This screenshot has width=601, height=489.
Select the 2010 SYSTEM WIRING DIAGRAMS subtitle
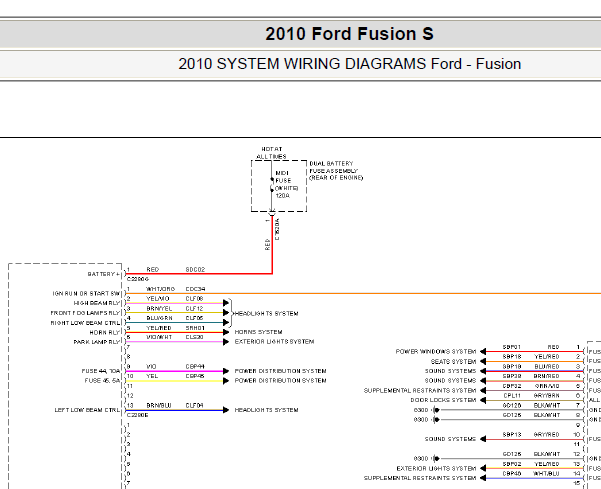click(x=350, y=64)
